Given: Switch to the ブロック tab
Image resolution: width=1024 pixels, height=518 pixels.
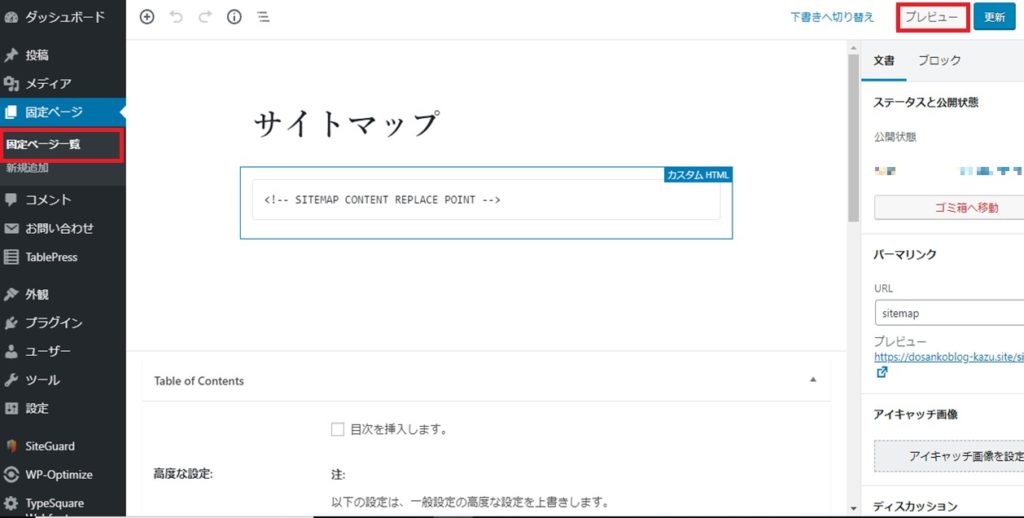Looking at the screenshot, I should (939, 61).
